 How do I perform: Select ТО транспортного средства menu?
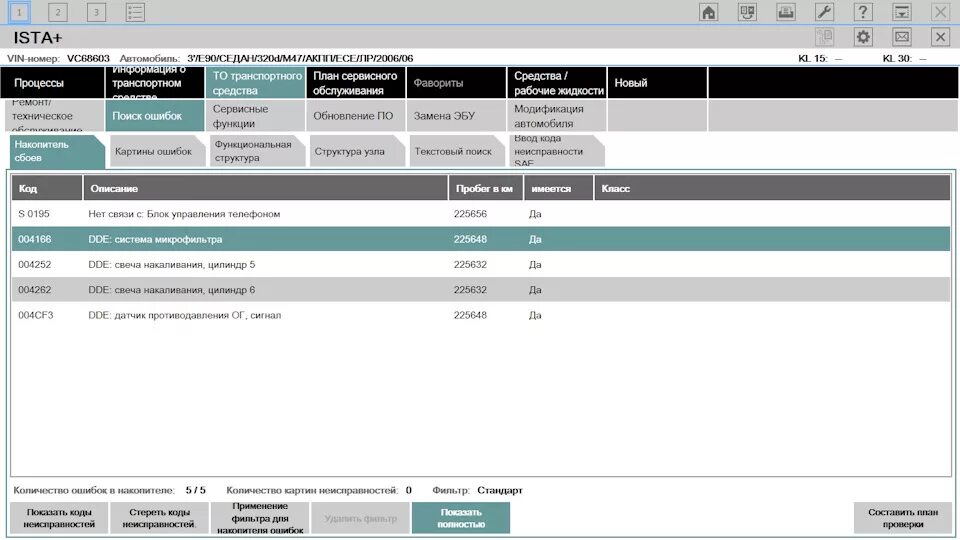[x=255, y=83]
